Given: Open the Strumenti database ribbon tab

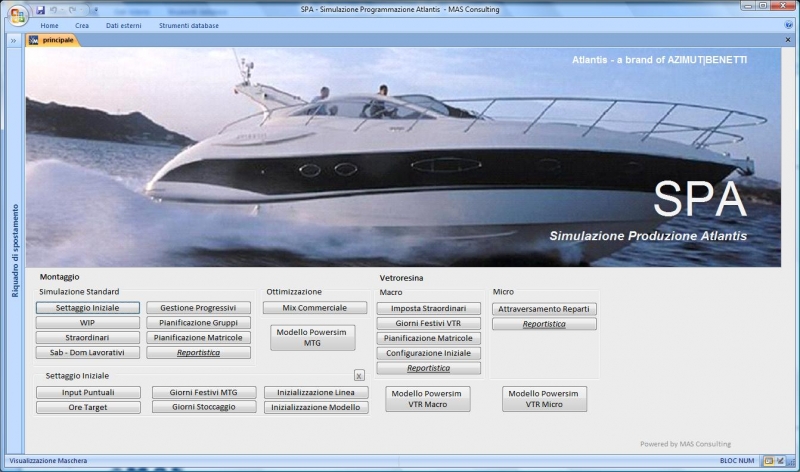Looking at the screenshot, I should (x=191, y=25).
